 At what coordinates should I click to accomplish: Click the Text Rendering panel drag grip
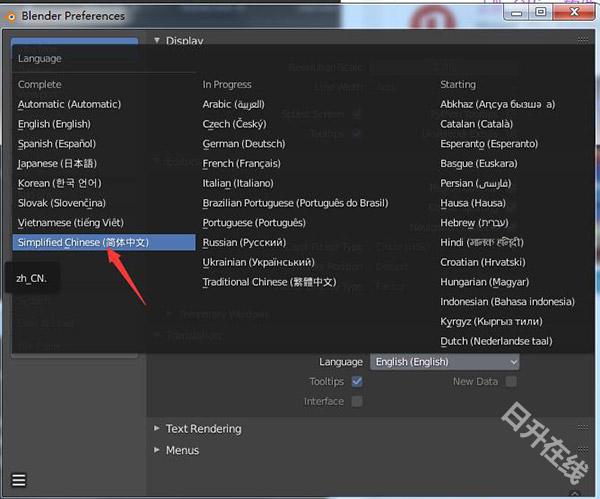pyautogui.click(x=583, y=427)
